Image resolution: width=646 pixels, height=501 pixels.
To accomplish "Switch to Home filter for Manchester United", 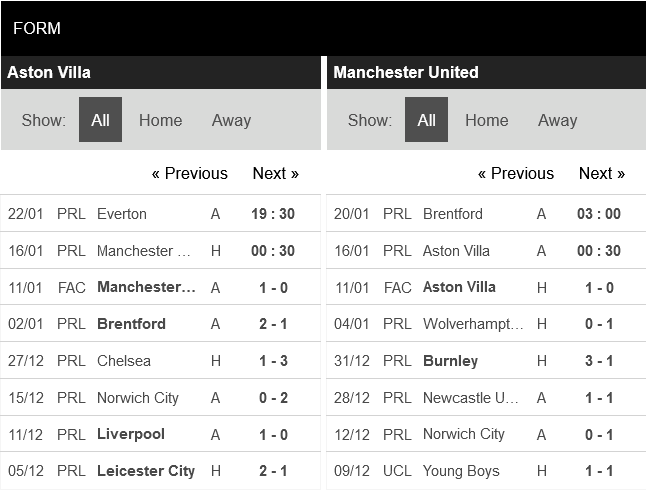I will point(486,120).
